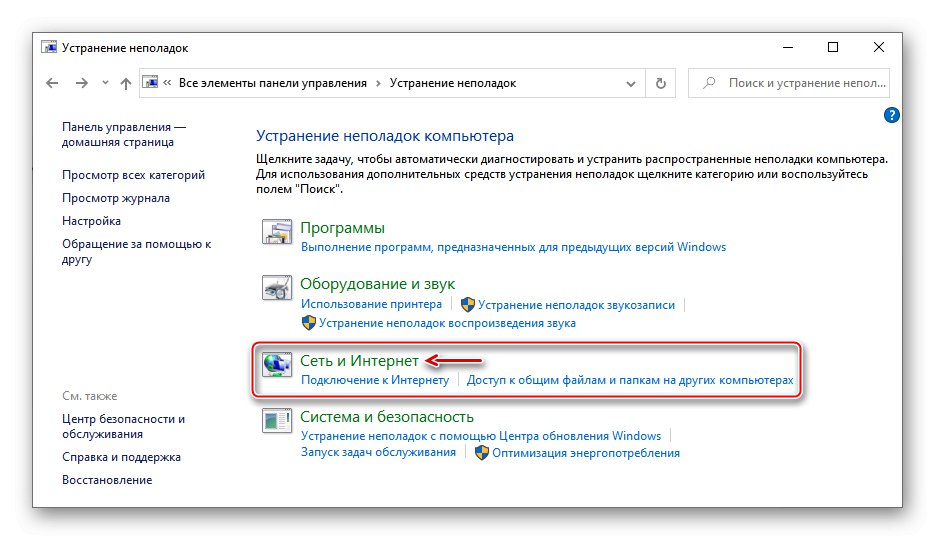Viewport: 935px width, 540px height.
Task: Open the blue help question mark
Action: (892, 116)
